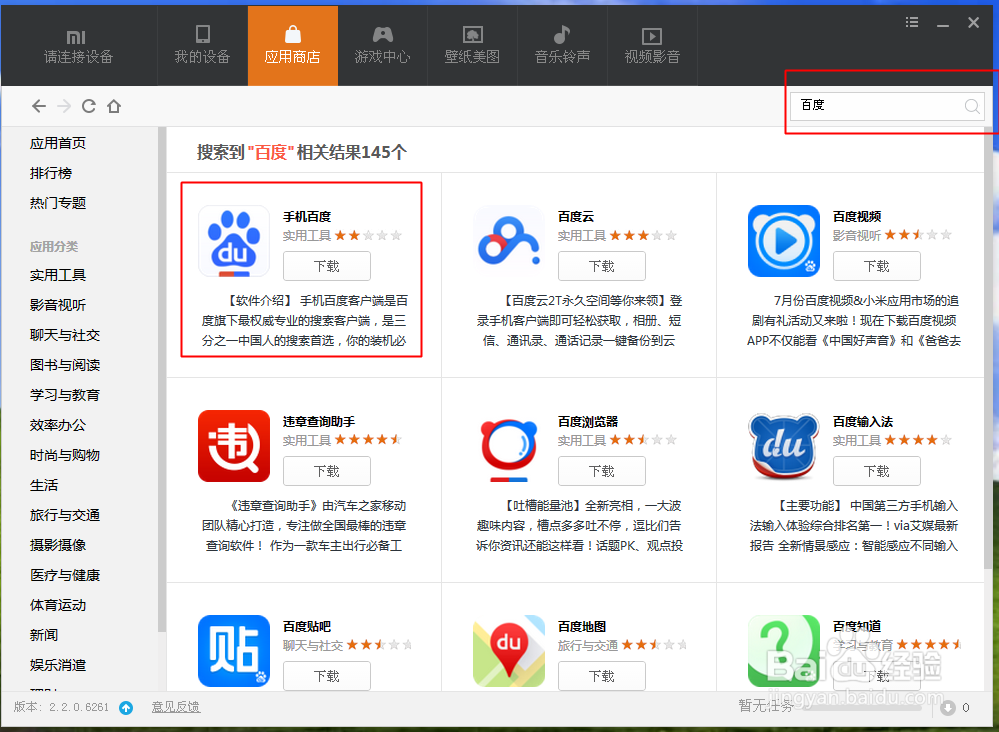Select 图书与阅读 category
The image size is (999, 732).
(x=65, y=365)
